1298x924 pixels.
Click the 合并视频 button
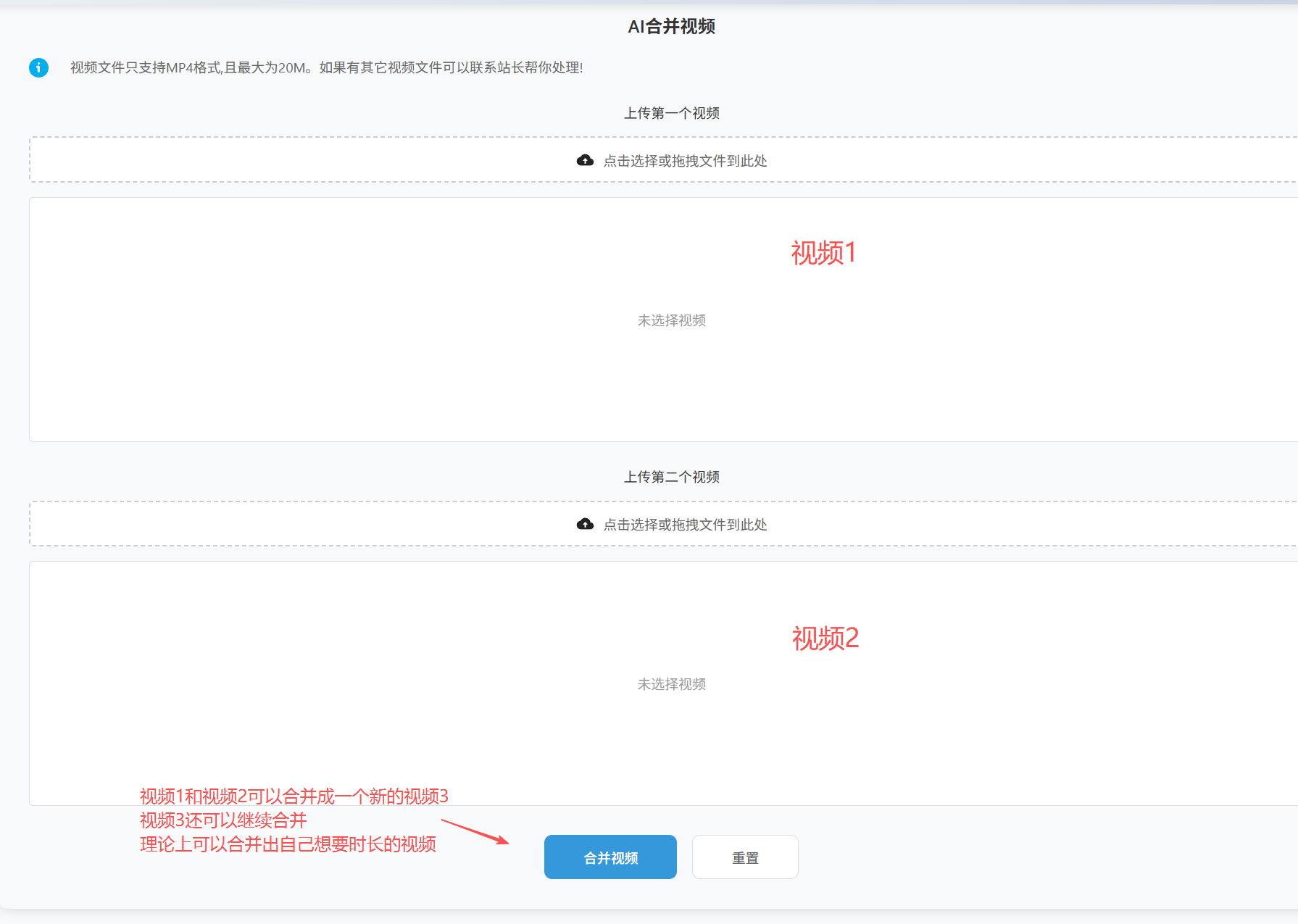point(610,857)
